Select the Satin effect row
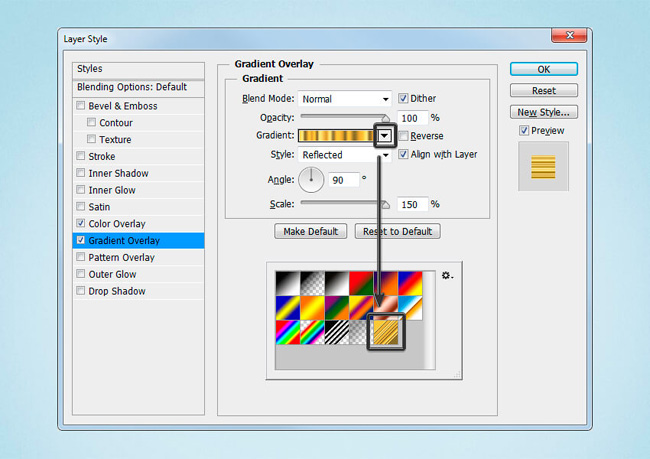This screenshot has height=459, width=650. coord(138,206)
